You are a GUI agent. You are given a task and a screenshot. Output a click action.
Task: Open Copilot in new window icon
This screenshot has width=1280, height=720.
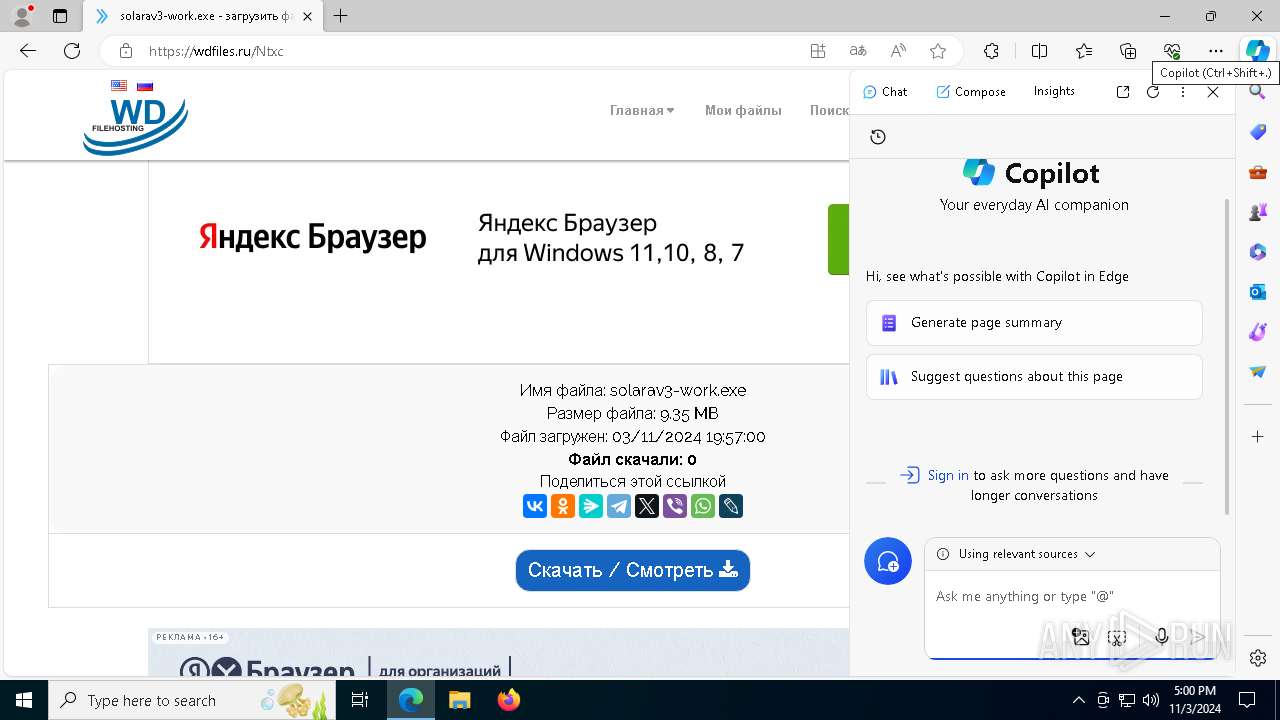click(1123, 91)
